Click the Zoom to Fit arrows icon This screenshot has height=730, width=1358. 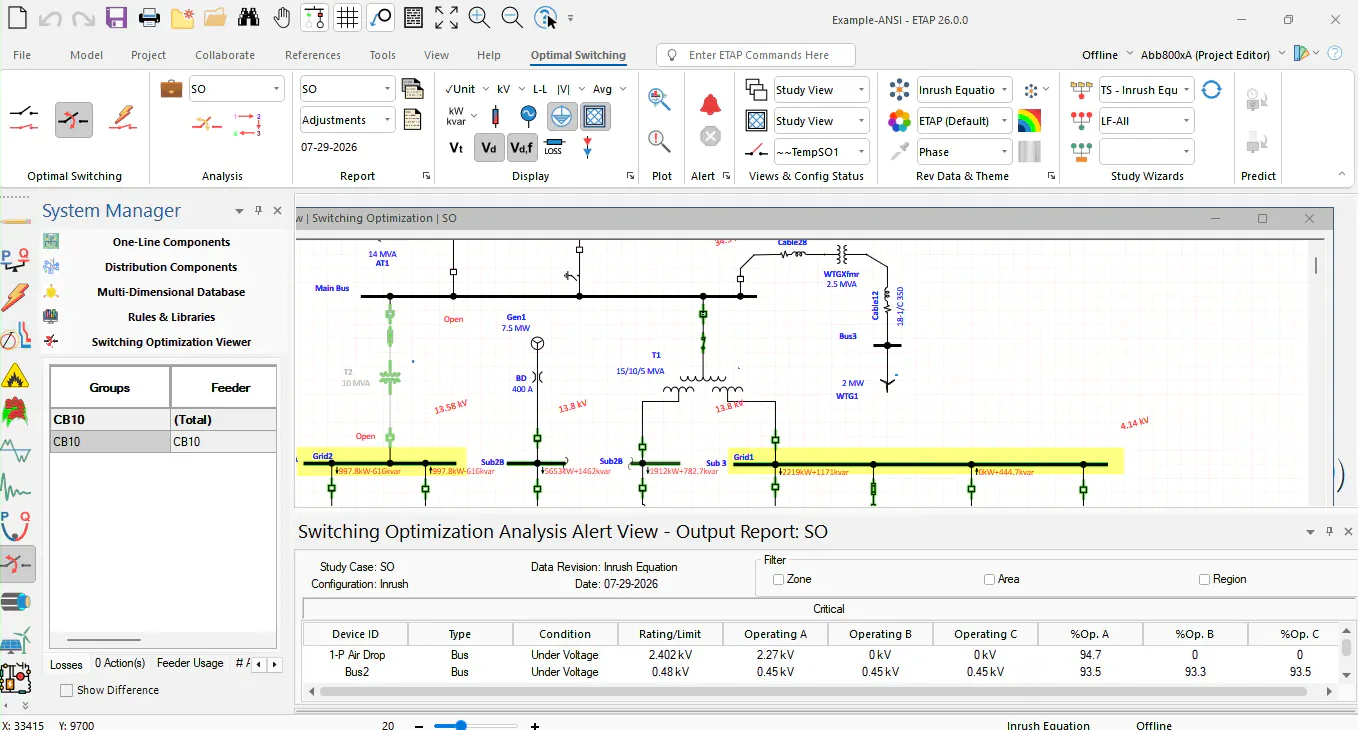point(446,18)
